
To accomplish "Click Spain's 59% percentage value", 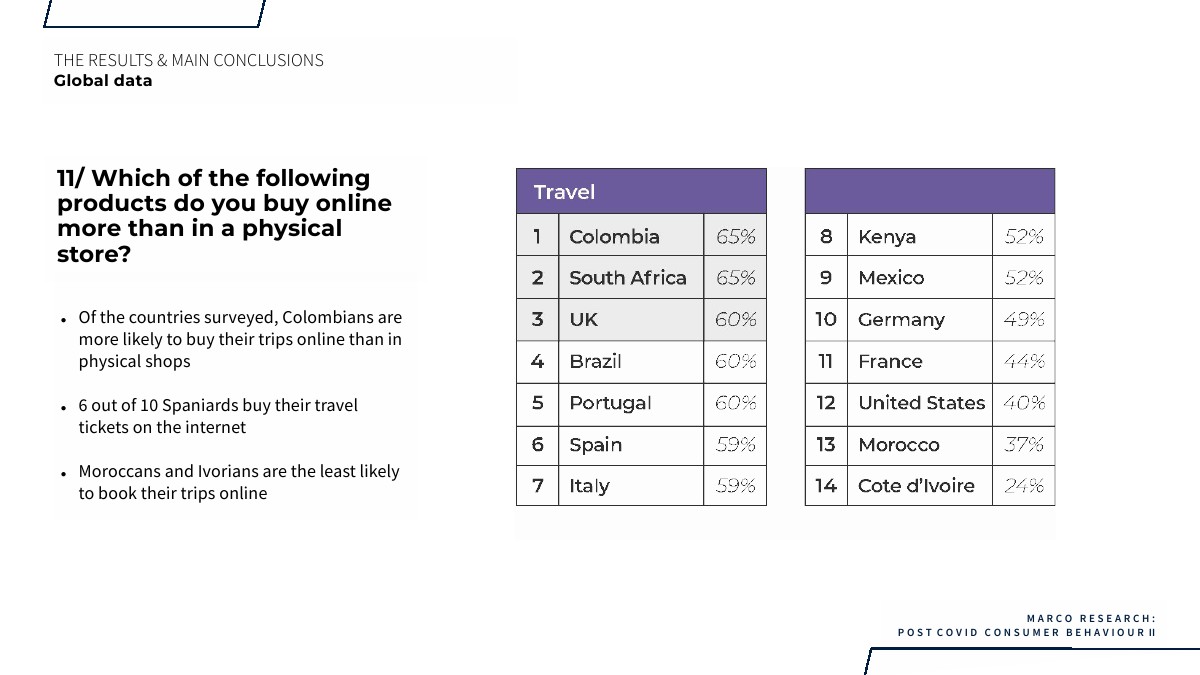I will pos(735,445).
